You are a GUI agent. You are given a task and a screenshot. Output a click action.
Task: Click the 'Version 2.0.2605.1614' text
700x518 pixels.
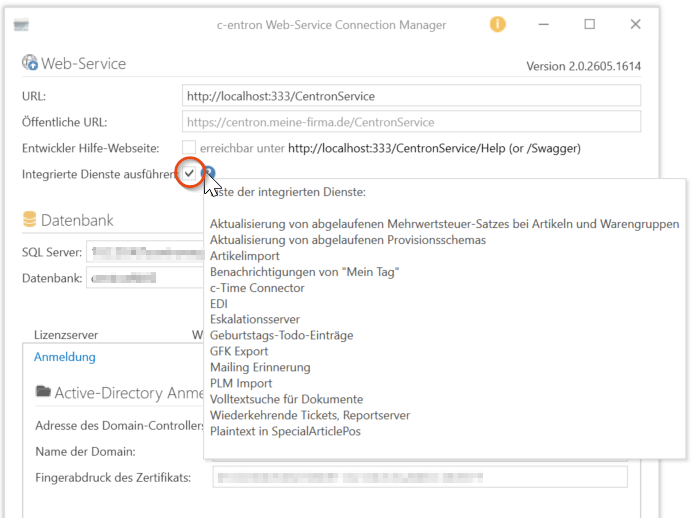click(x=583, y=66)
